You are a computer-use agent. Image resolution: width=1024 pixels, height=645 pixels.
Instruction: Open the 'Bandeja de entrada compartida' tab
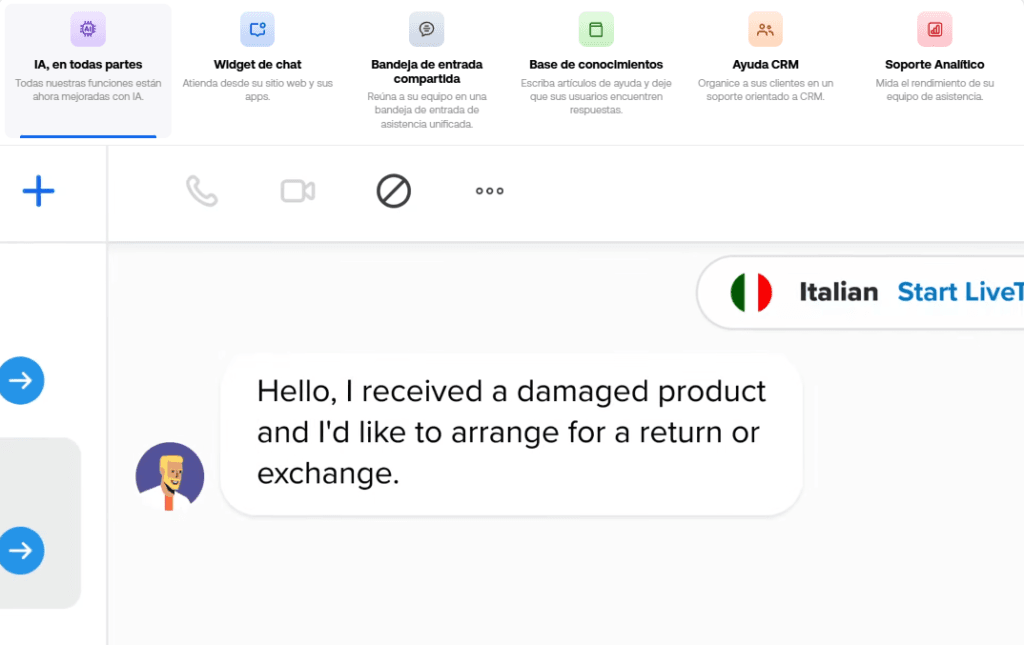coord(426,71)
